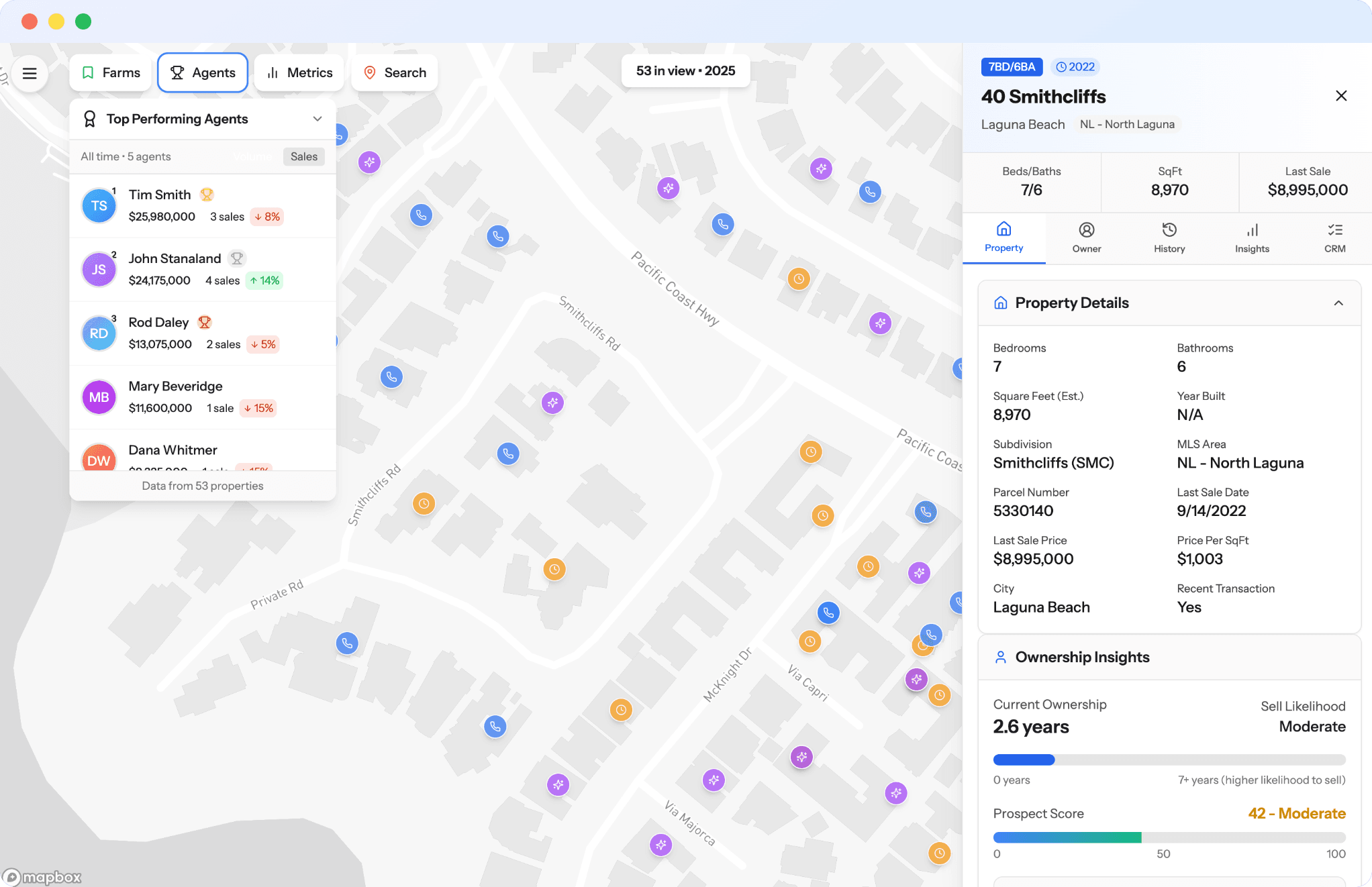Click the Prospect Score progress bar
This screenshot has height=887, width=1372.
coord(1168,837)
